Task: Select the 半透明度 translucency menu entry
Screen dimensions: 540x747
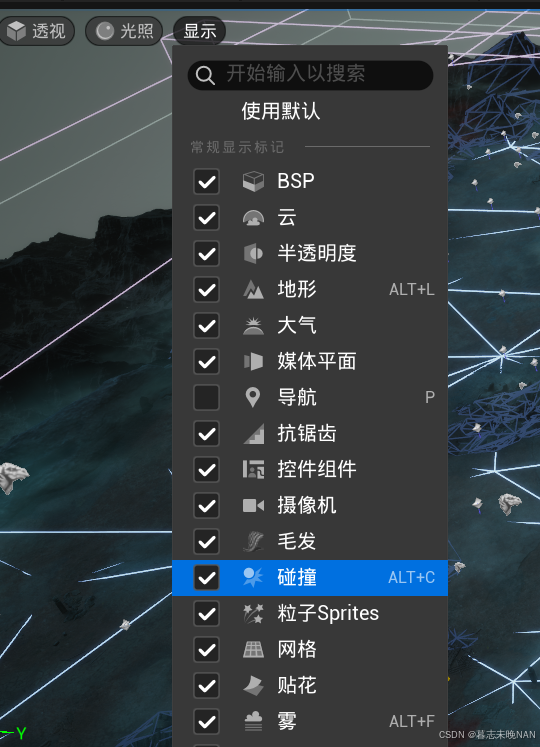Action: [x=310, y=253]
